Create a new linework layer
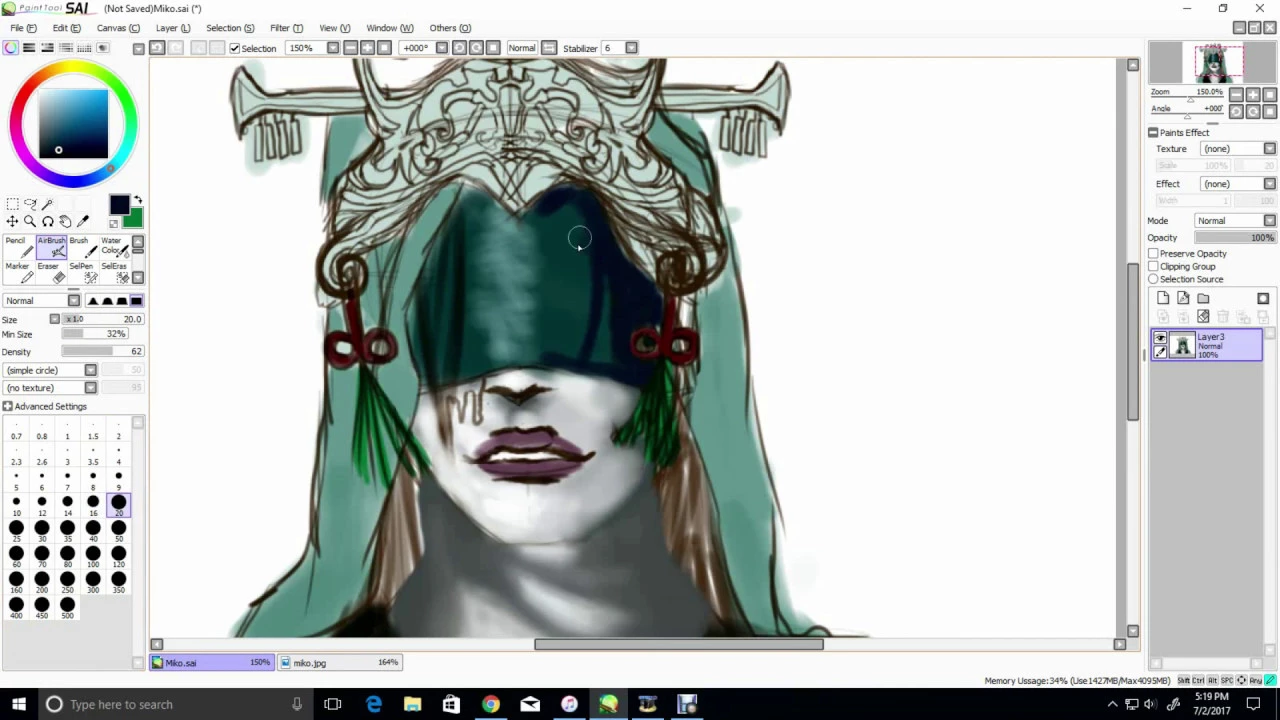 point(1183,299)
